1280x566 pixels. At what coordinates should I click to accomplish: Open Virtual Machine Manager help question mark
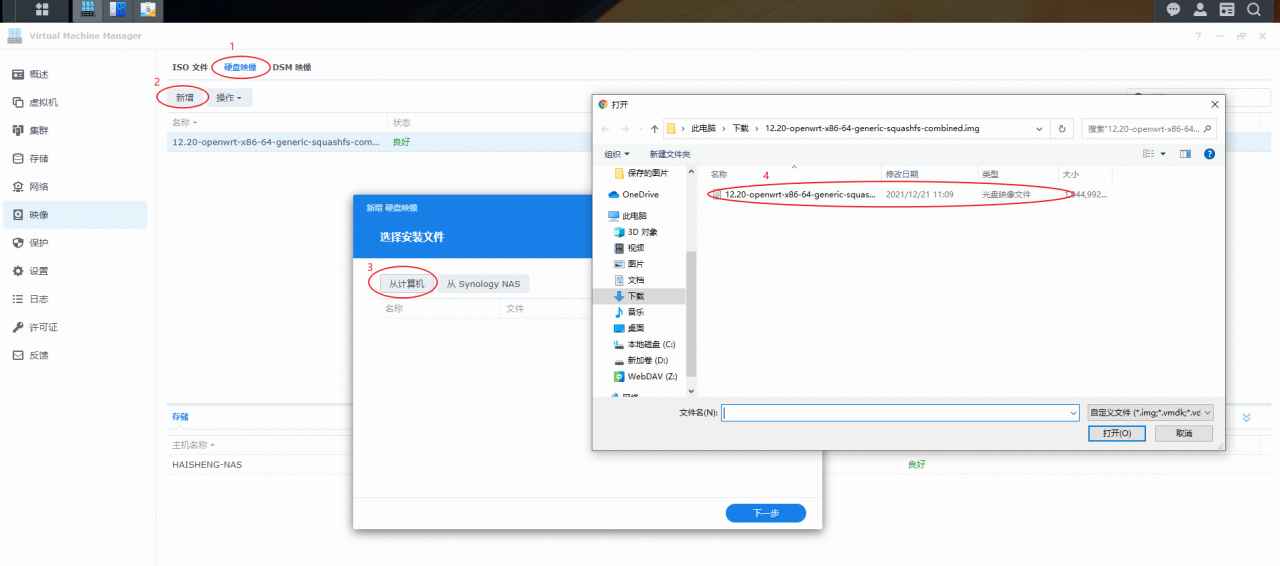[x=1199, y=36]
